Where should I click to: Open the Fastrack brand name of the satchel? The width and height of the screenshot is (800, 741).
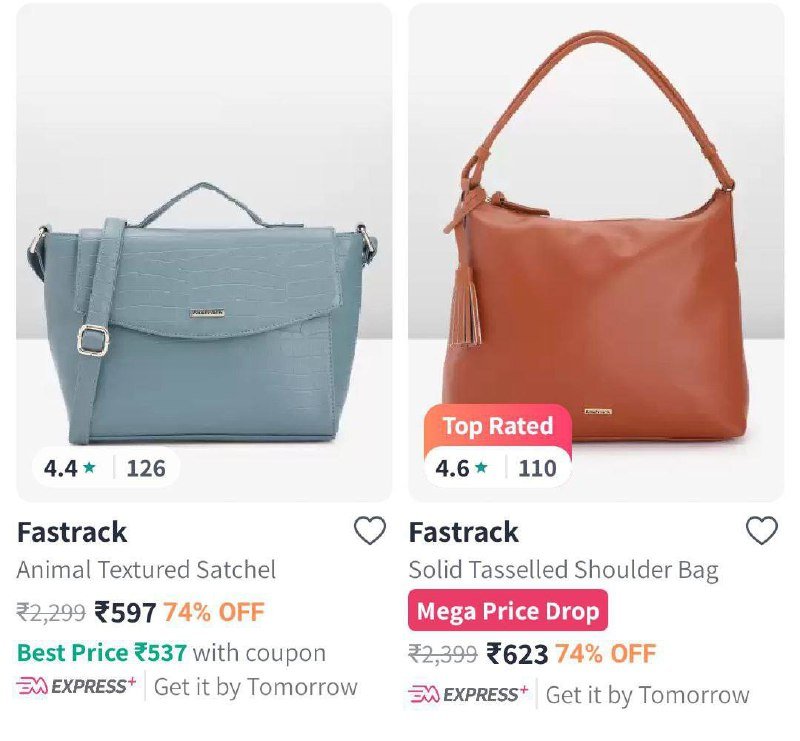coord(71,532)
